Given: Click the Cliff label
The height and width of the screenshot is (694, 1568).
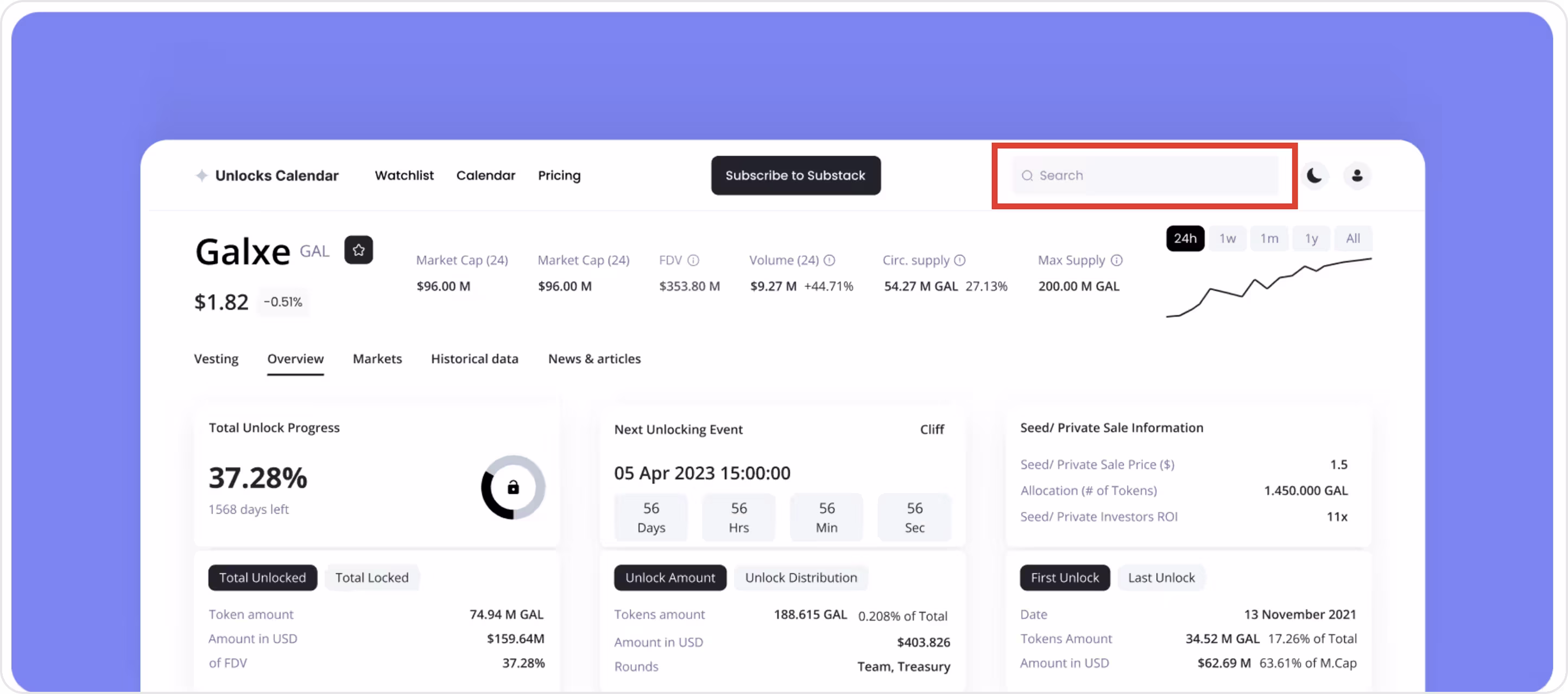Looking at the screenshot, I should tap(932, 429).
